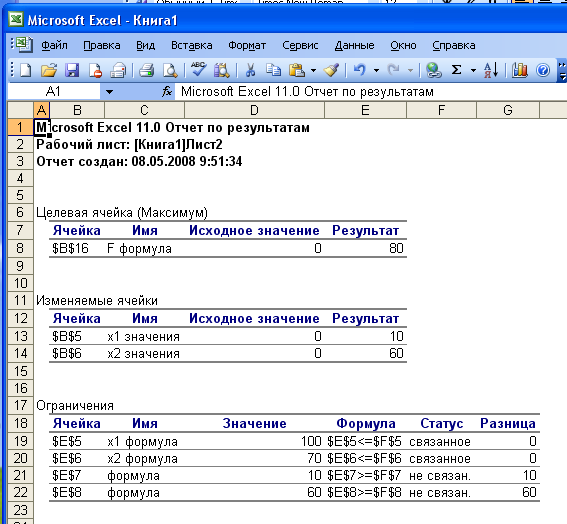The height and width of the screenshot is (524, 567).
Task: Select row 8 header
Action: click(20, 248)
